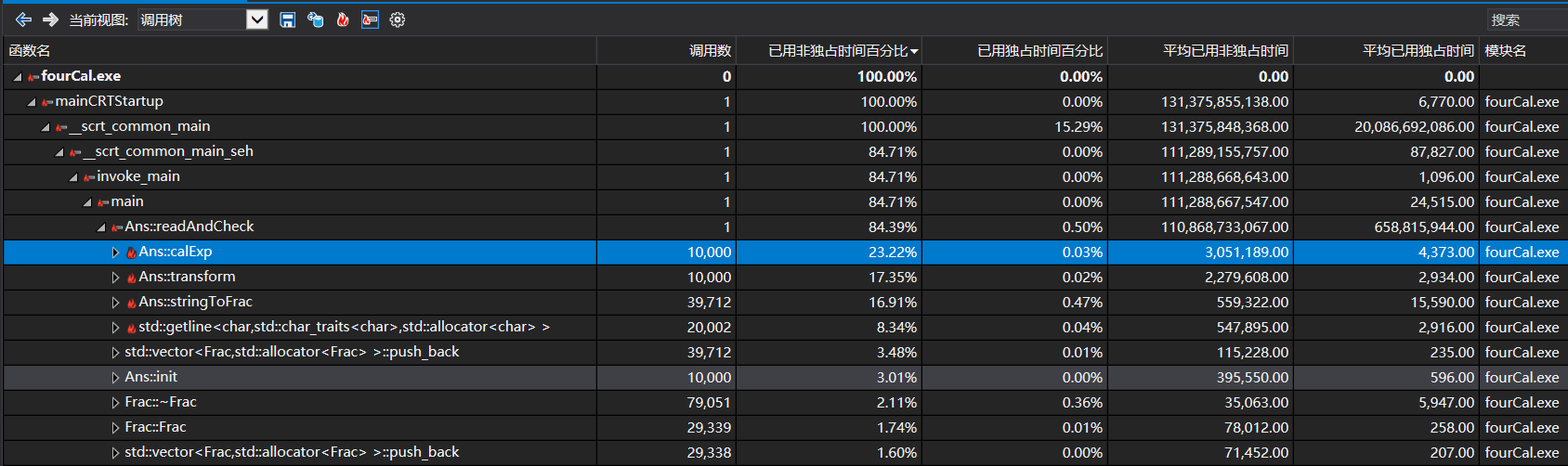Collapse the fourCal.exe root node

pos(18,77)
